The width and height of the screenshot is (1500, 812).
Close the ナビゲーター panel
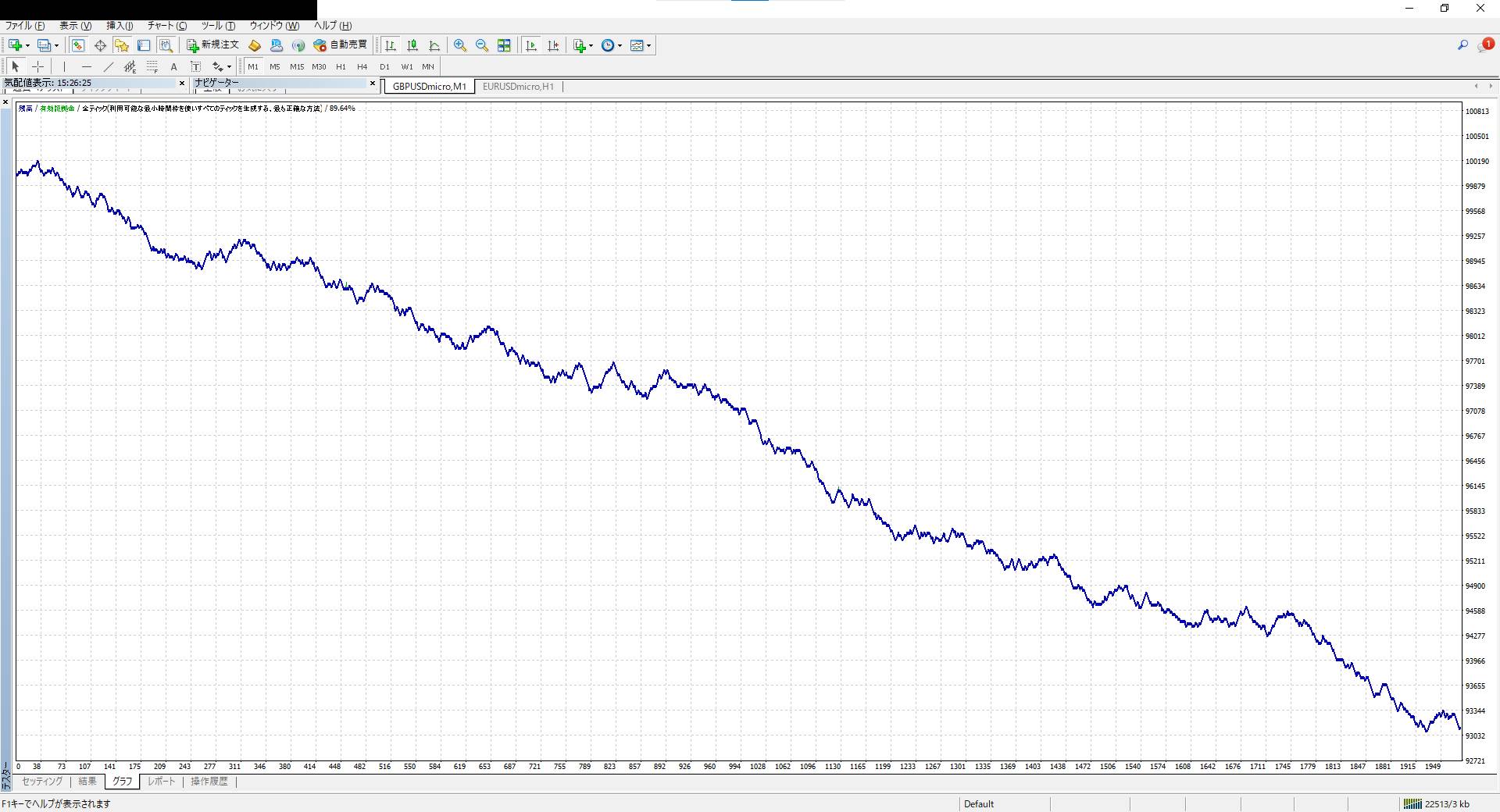coord(373,83)
